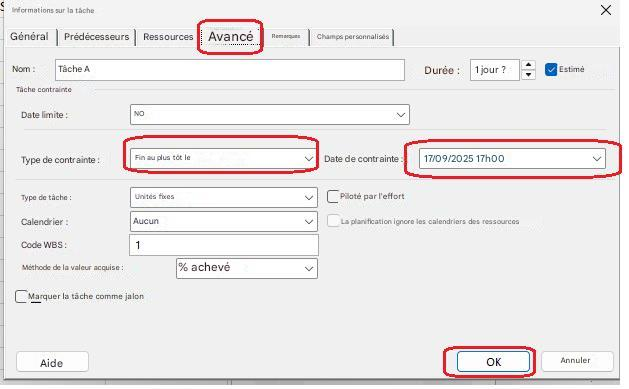Open the Ressources tab
Viewport: 629px width, 389px height.
[168, 36]
